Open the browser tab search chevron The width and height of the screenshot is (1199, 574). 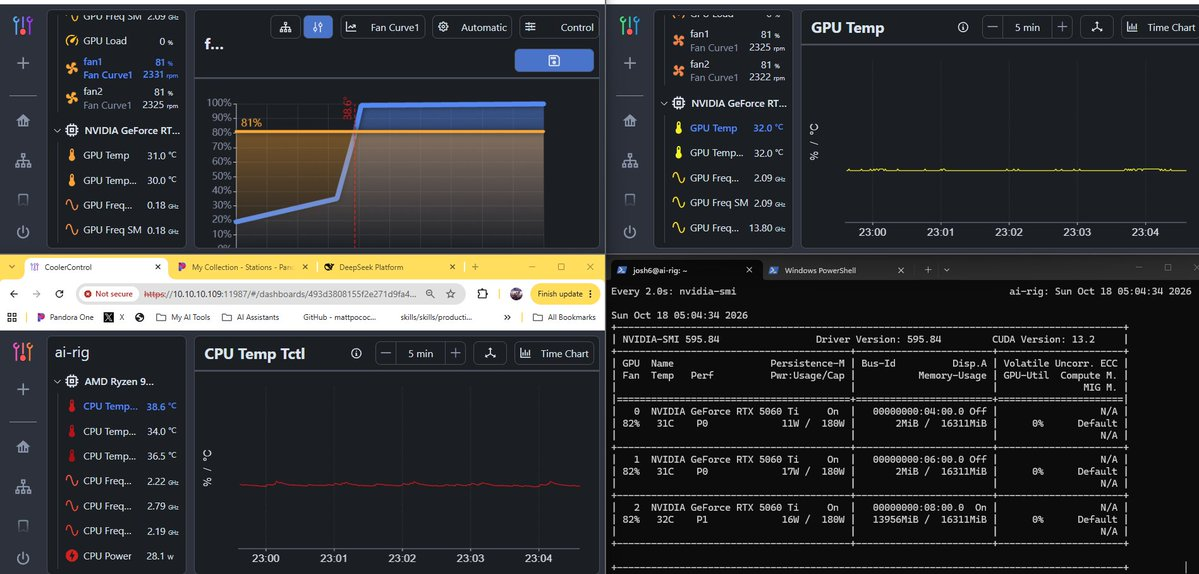11,267
